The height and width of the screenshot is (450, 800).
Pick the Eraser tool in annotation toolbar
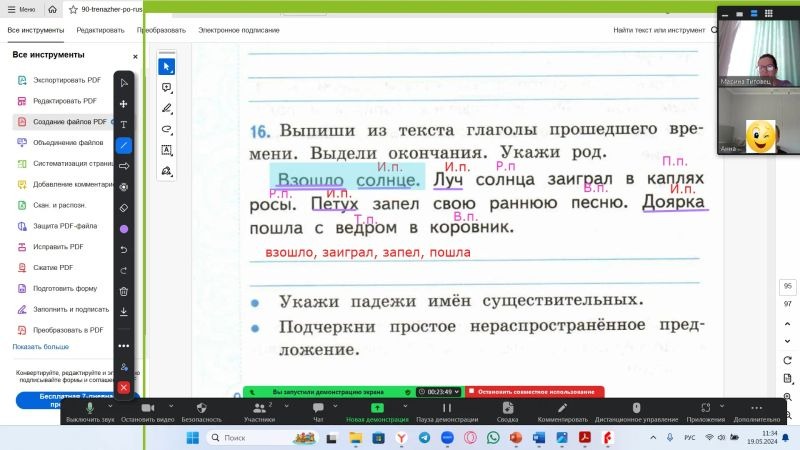click(x=124, y=208)
